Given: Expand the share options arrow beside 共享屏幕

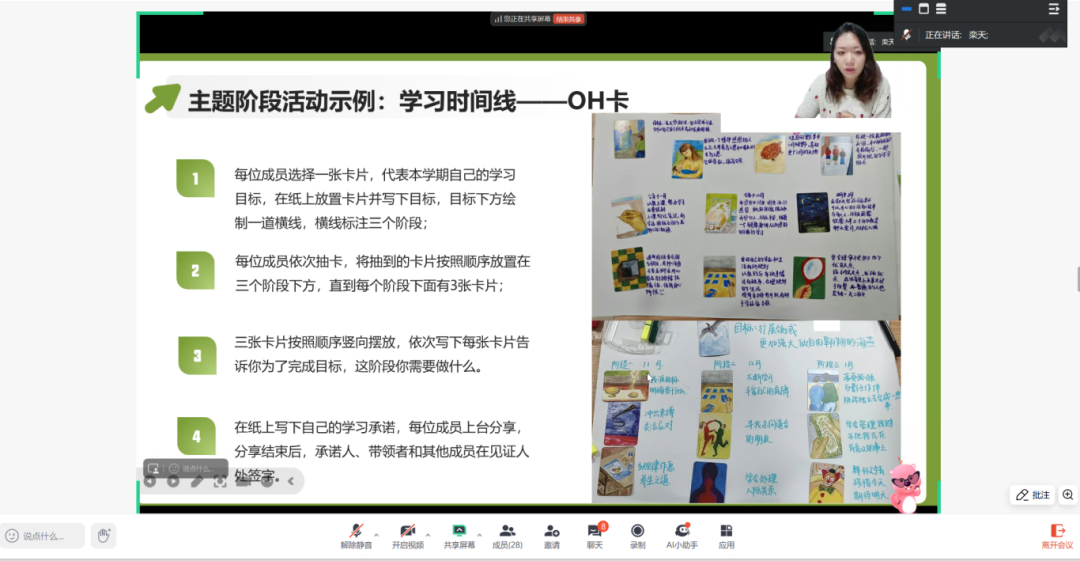Looking at the screenshot, I should tap(479, 533).
